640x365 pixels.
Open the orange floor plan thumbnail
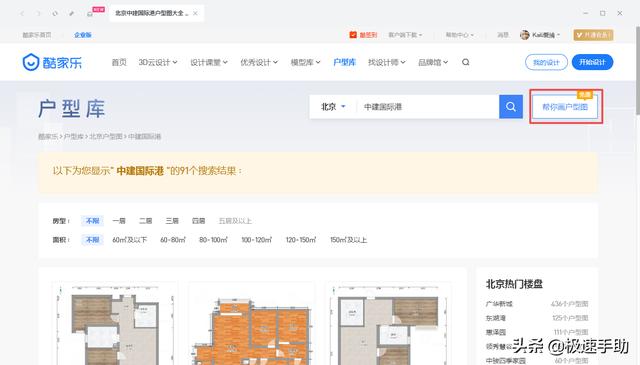pyautogui.click(x=252, y=324)
